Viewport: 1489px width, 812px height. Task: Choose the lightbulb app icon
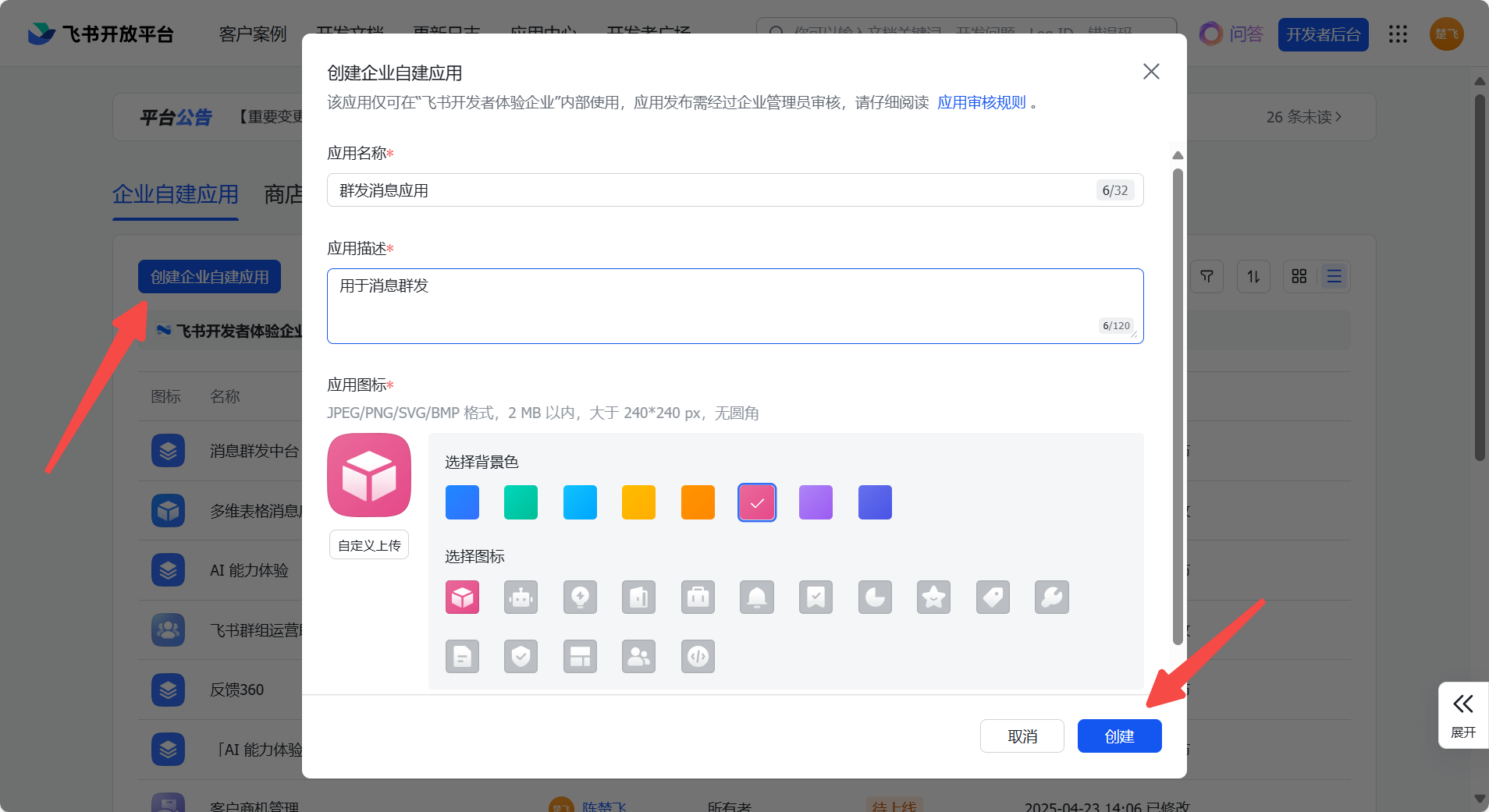click(x=580, y=597)
